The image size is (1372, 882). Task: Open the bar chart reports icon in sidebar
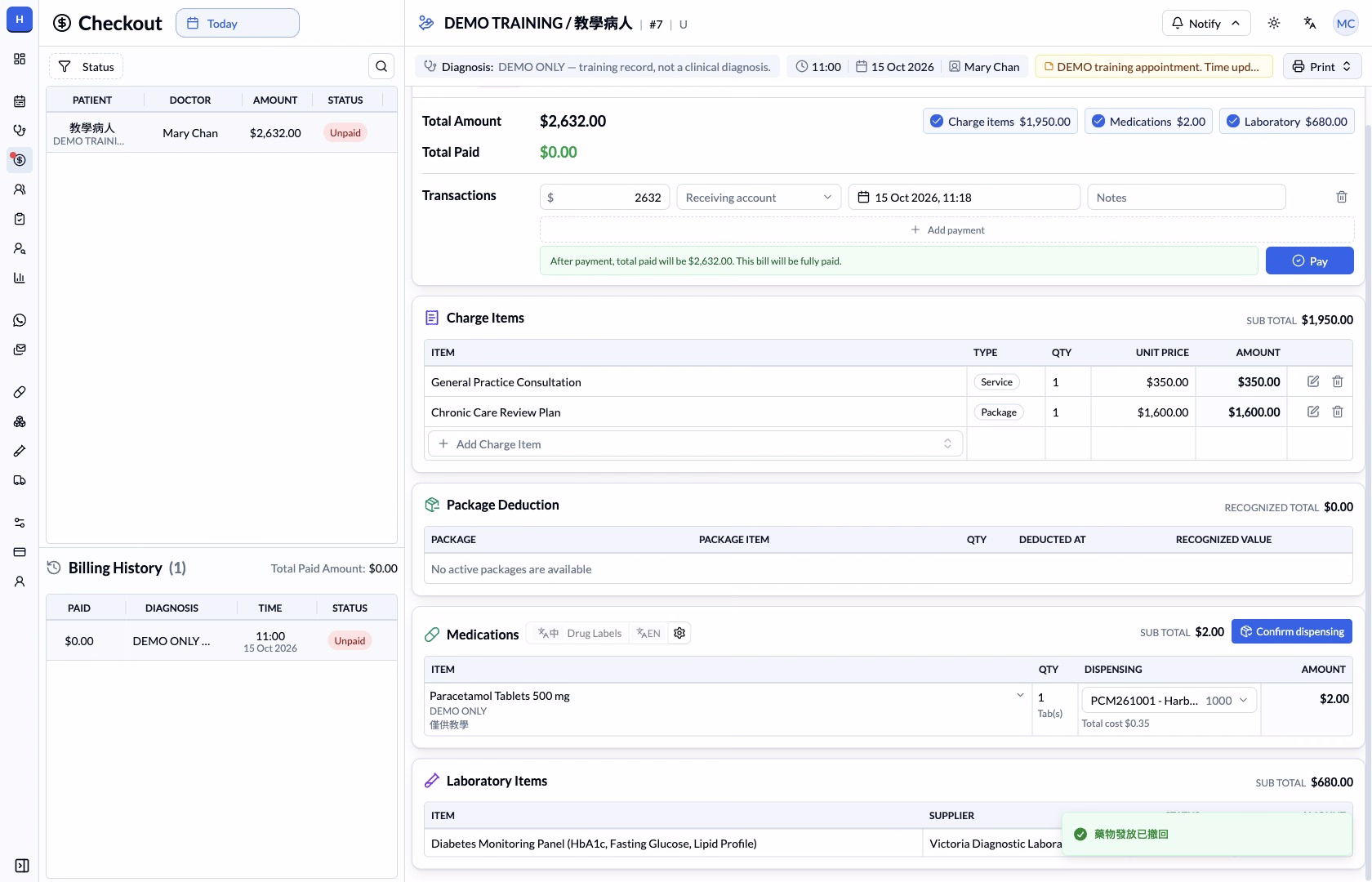20,278
